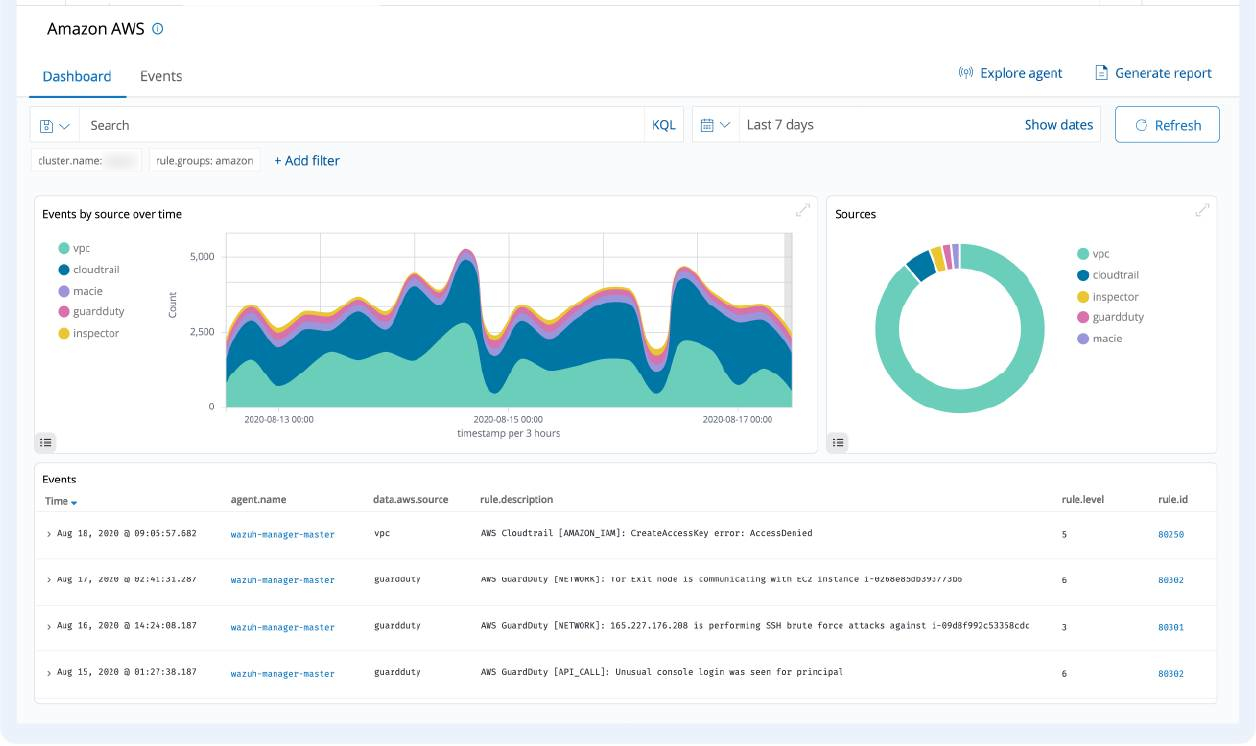Screen dimensions: 1256x746
Task: Click the SSH brute force attacks description
Action: pyautogui.click(x=755, y=625)
